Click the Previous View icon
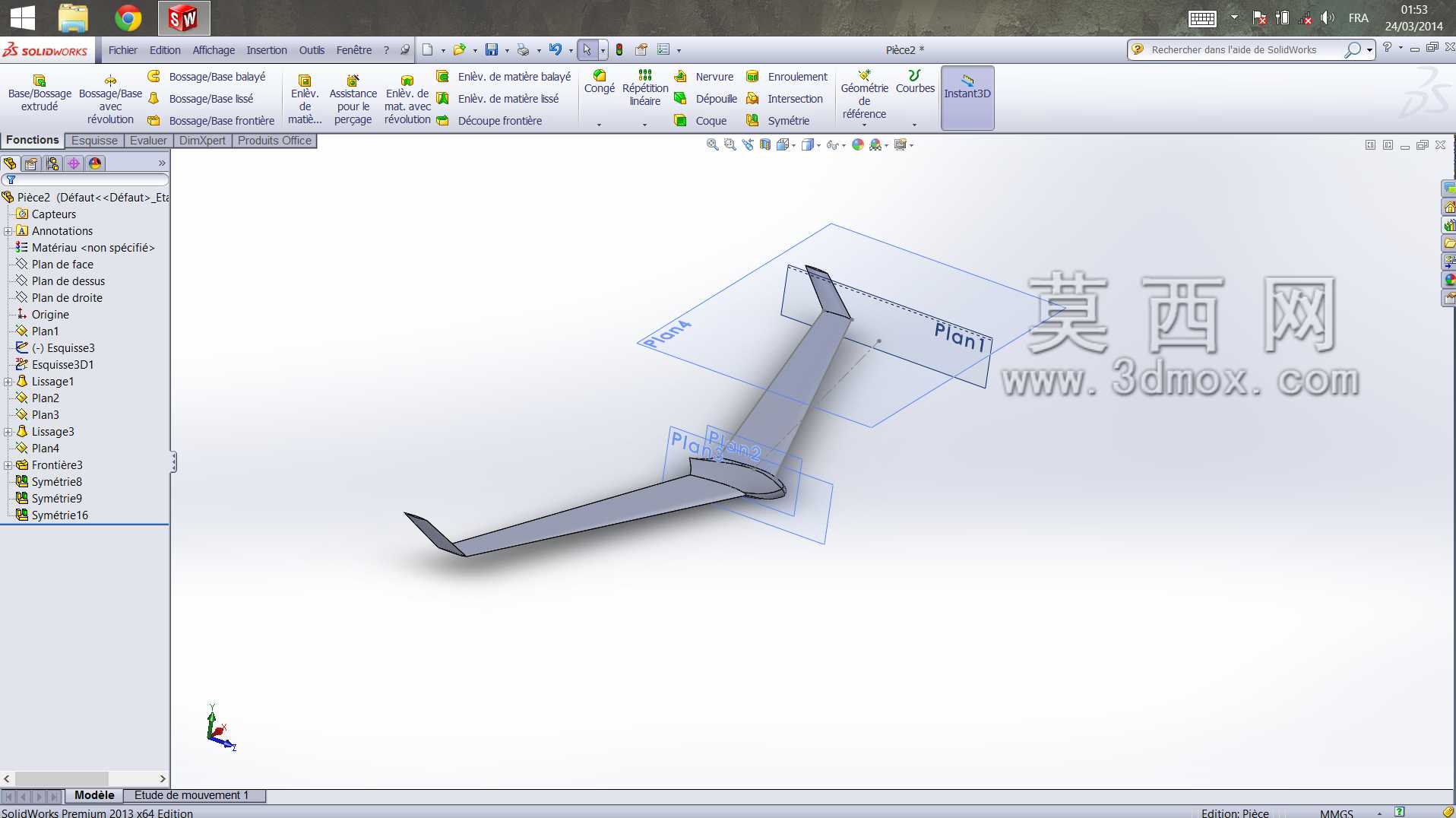The height and width of the screenshot is (818, 1456). click(748, 144)
